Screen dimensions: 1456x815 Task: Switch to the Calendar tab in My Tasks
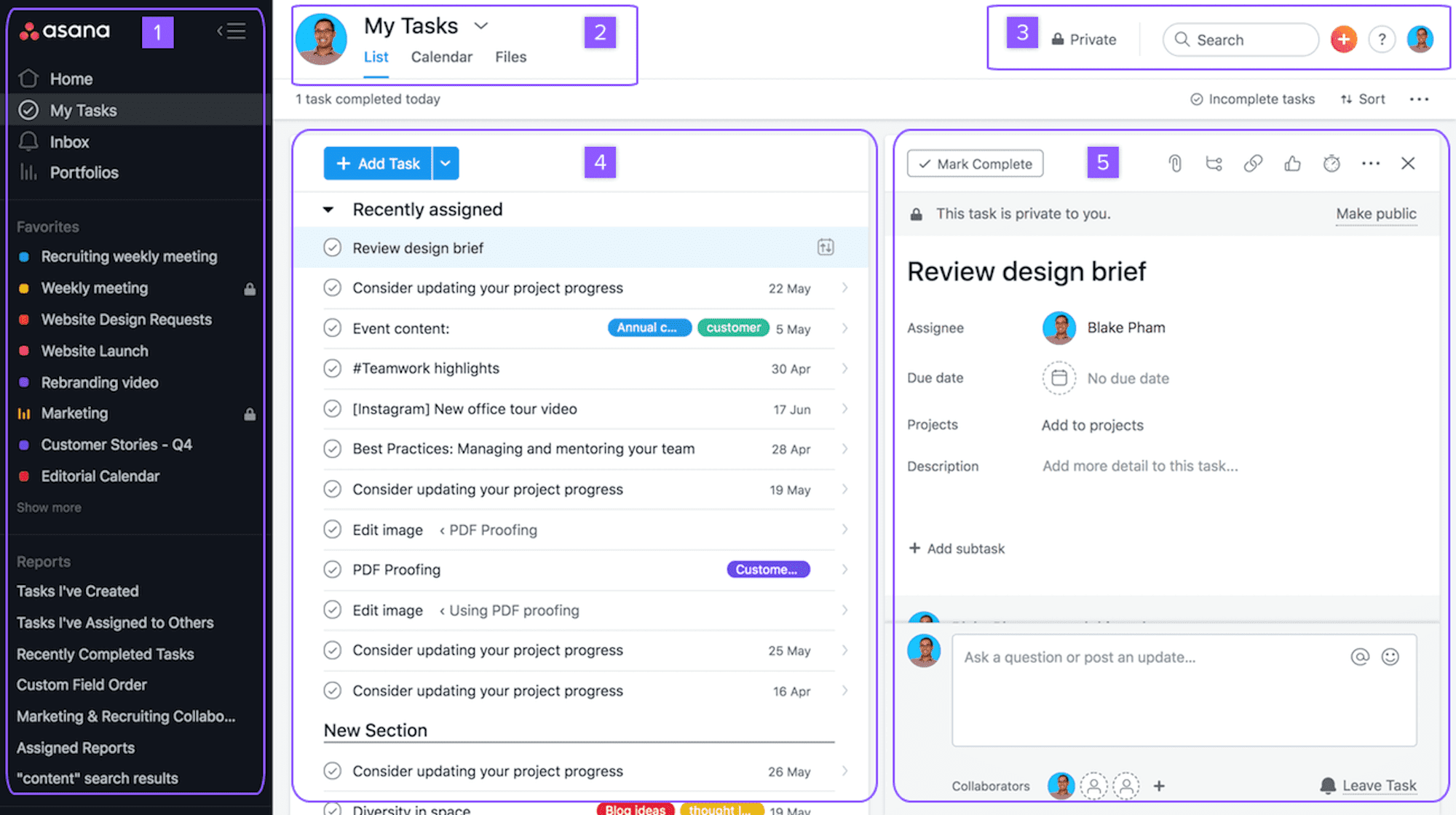(441, 56)
